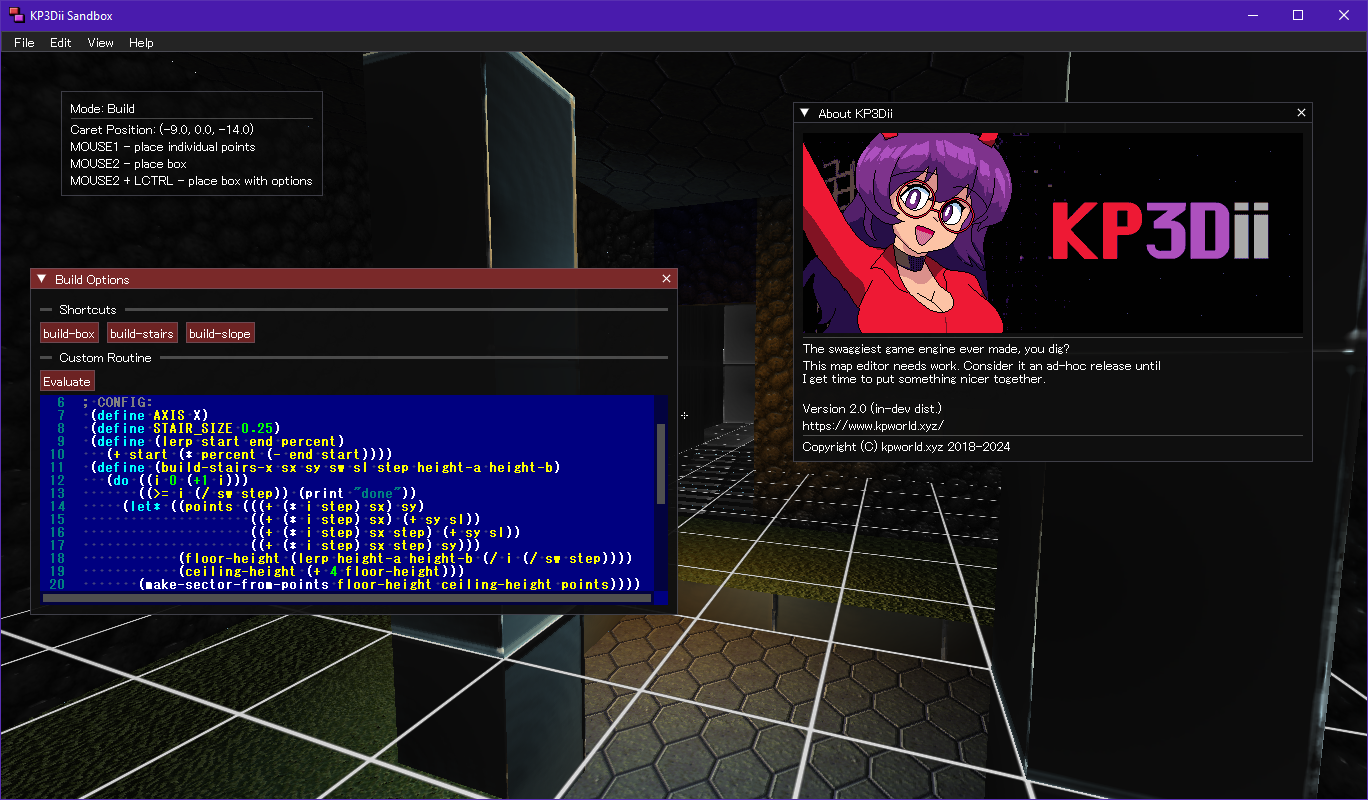Close the Build Options panel
This screenshot has height=800, width=1368.
pos(667,279)
